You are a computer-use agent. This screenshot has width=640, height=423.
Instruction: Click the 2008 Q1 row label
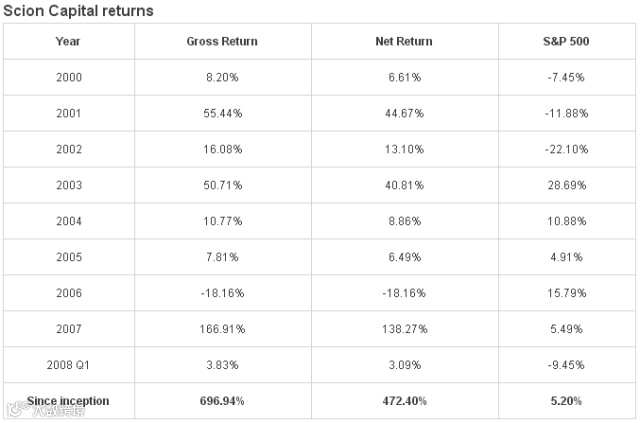pos(69,365)
